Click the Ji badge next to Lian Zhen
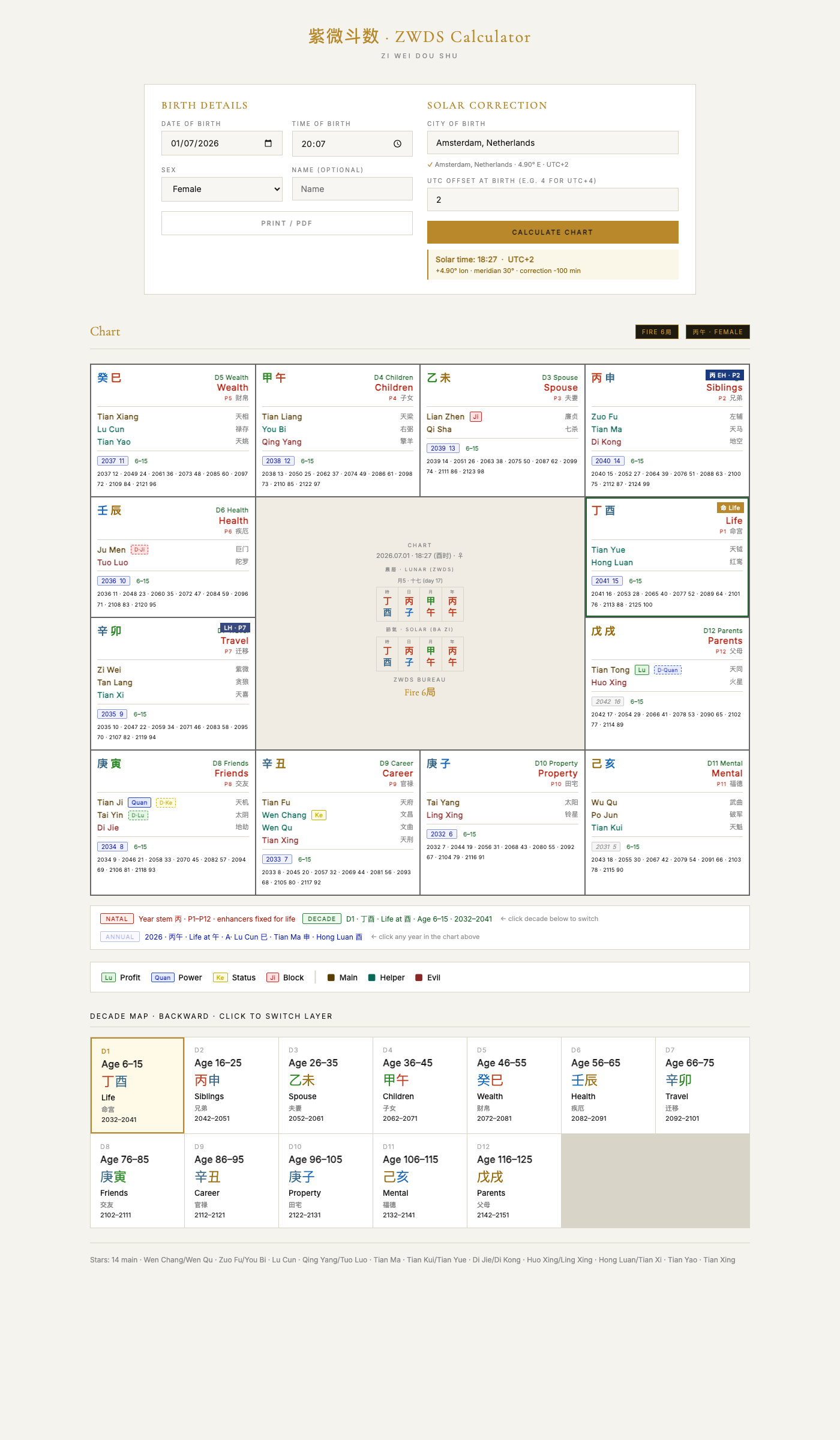840x1440 pixels. pos(476,417)
